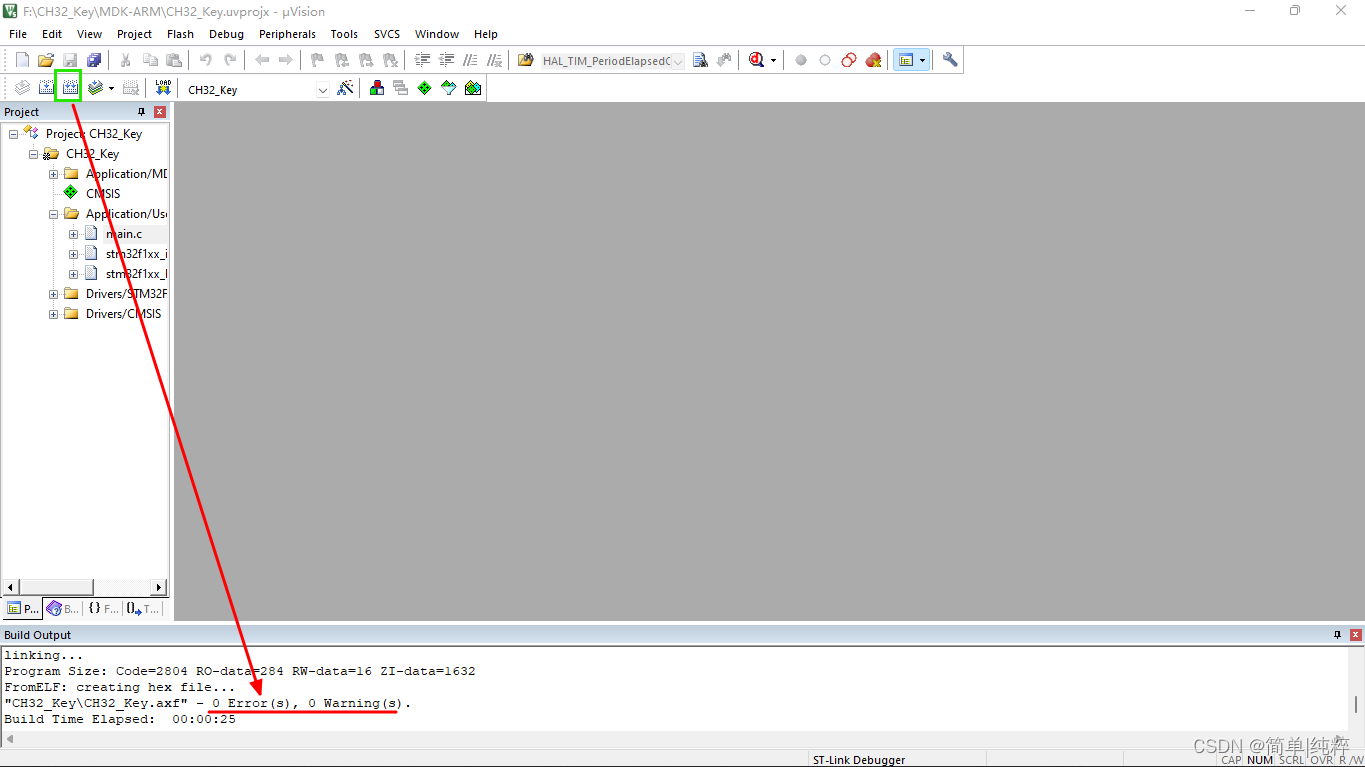Click the Copy icon in the toolbar
This screenshot has height=767, width=1365.
(150, 60)
